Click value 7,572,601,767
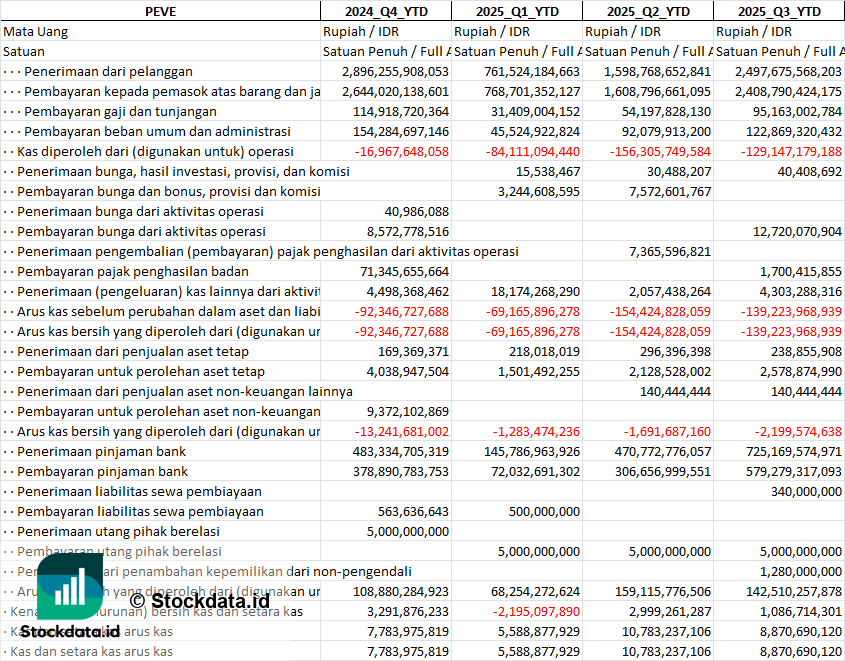Image resolution: width=845 pixels, height=661 pixels. 669,191
